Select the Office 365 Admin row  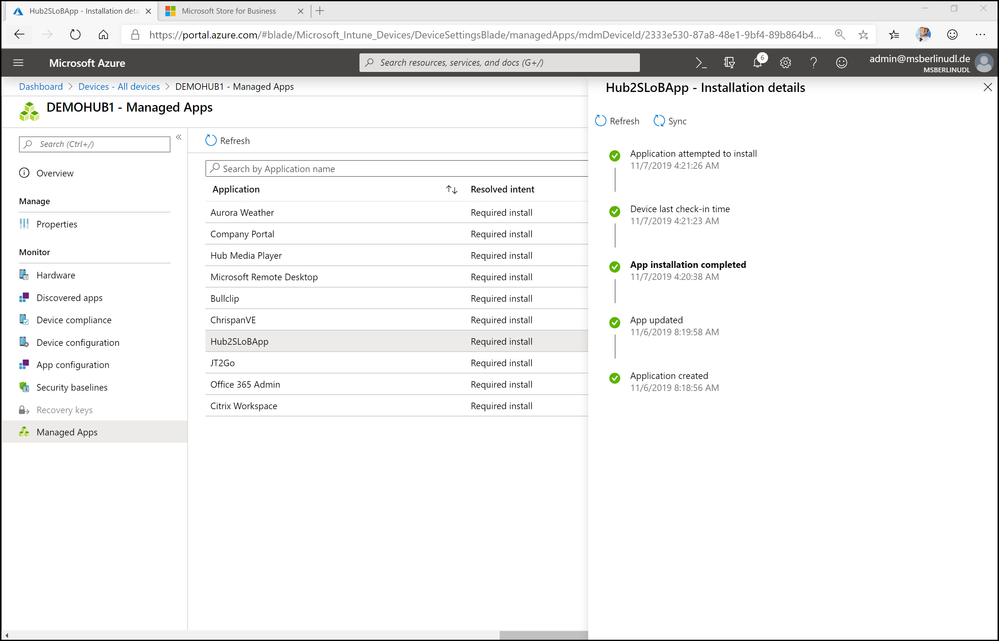coord(396,384)
